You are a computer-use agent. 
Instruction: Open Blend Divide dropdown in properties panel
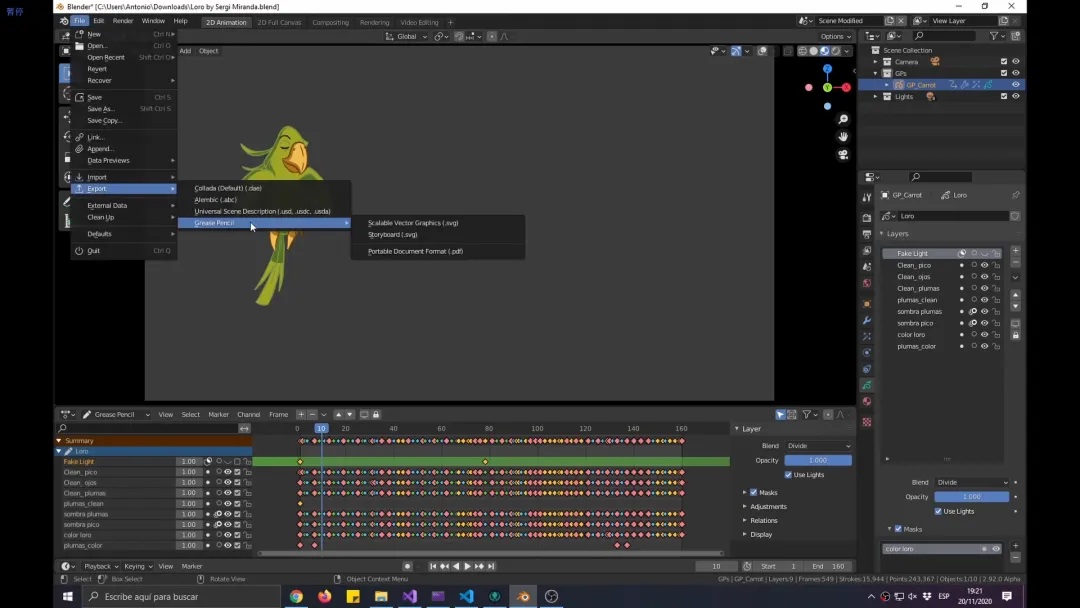972,482
